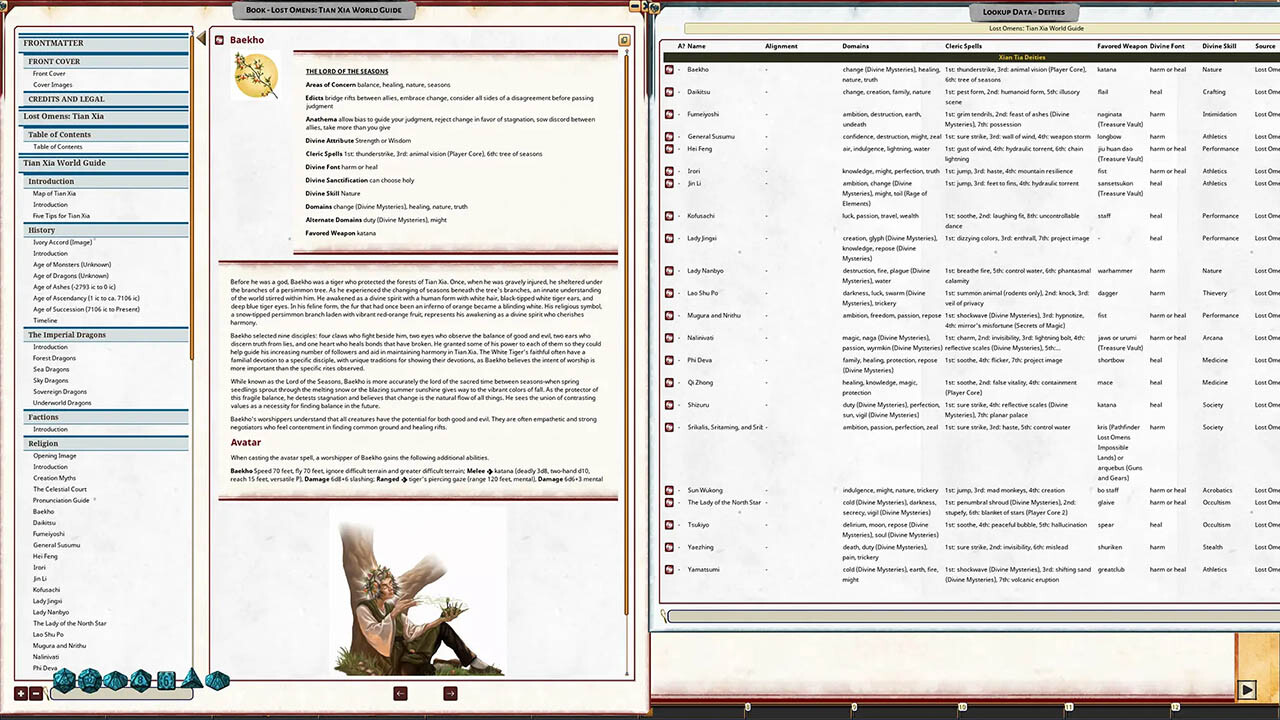Viewport: 1280px width, 720px height.
Task: Collapse the History section header
Action: tap(41, 230)
